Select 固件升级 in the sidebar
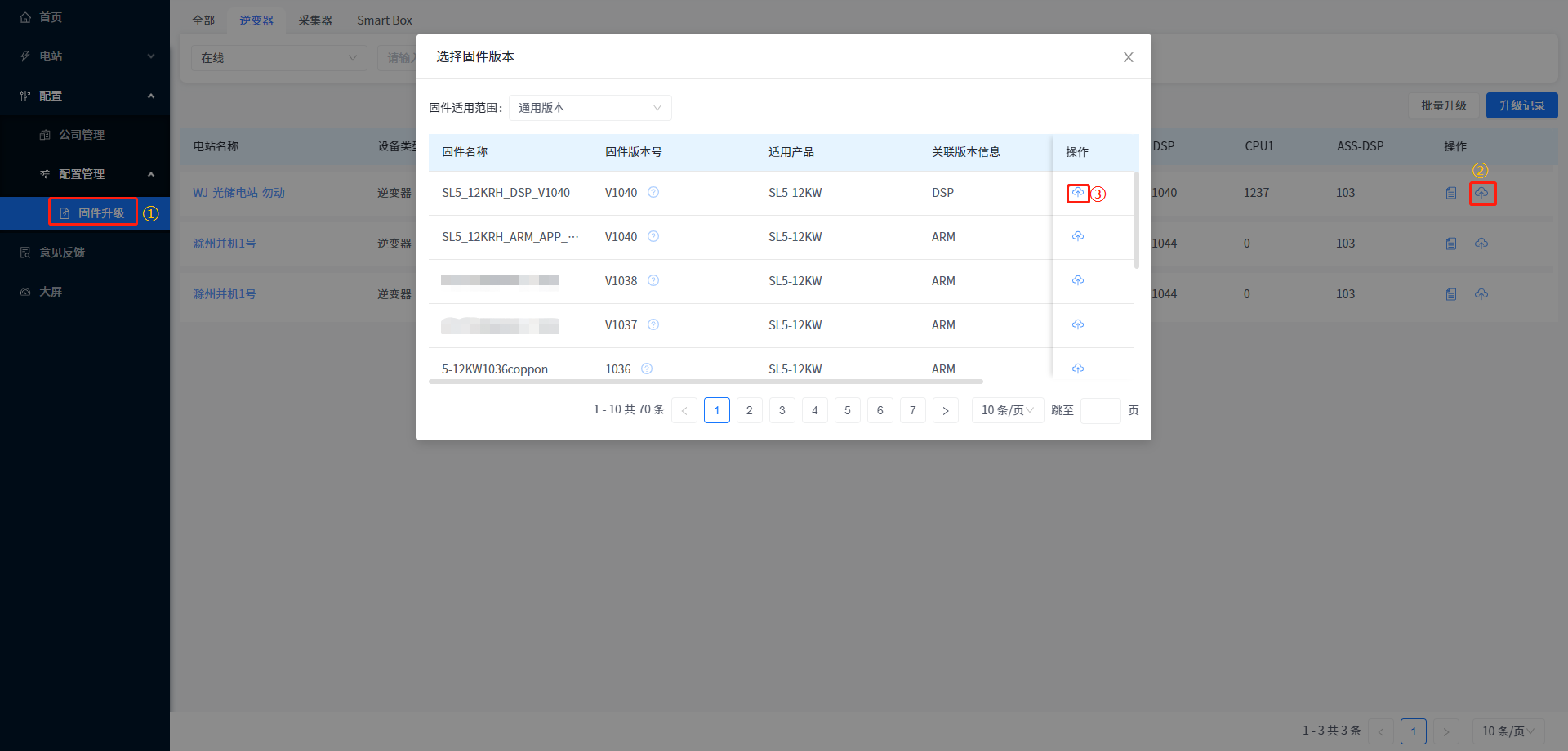The height and width of the screenshot is (751, 1568). point(100,213)
